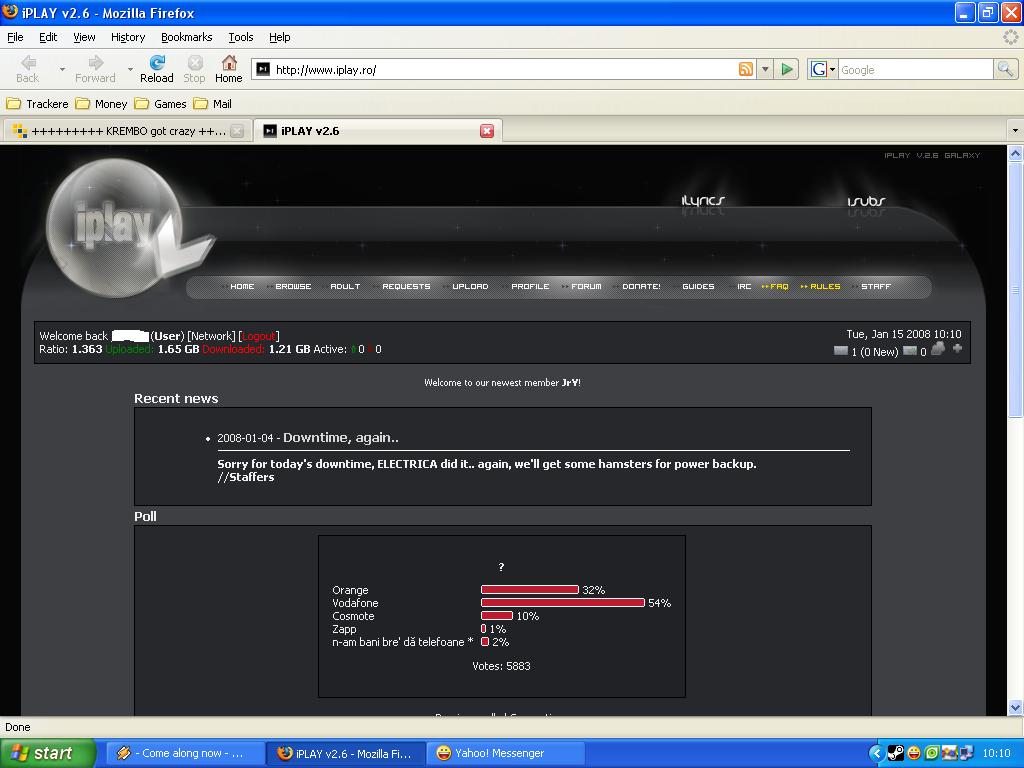Expand hidden tray icons arrow
This screenshot has width=1024, height=768.
click(876, 753)
